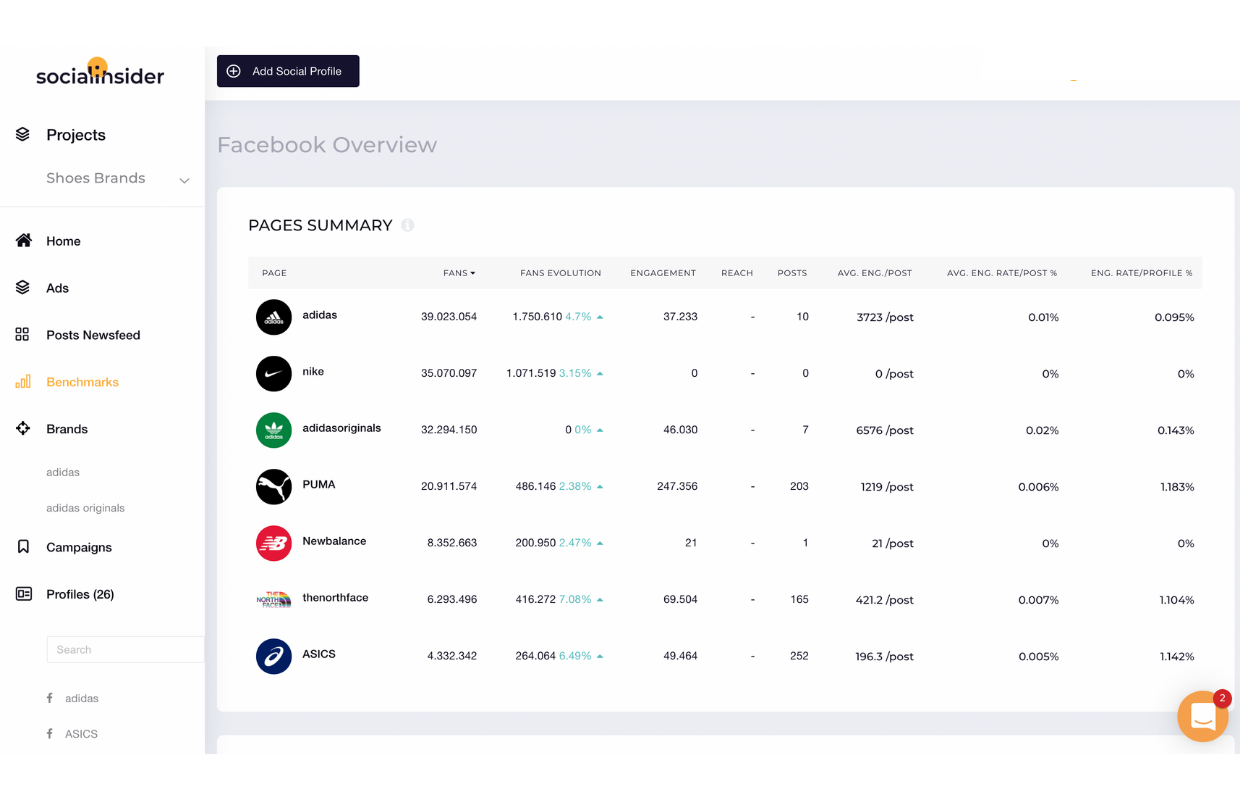The height and width of the screenshot is (800, 1240).
Task: Click the Engagement column header
Action: click(x=663, y=273)
